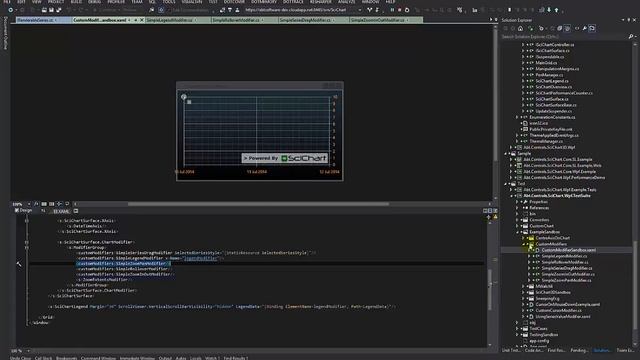This screenshot has width=640, height=360.
Task: Open the designer zoom 100% dropdown
Action: click(29, 204)
